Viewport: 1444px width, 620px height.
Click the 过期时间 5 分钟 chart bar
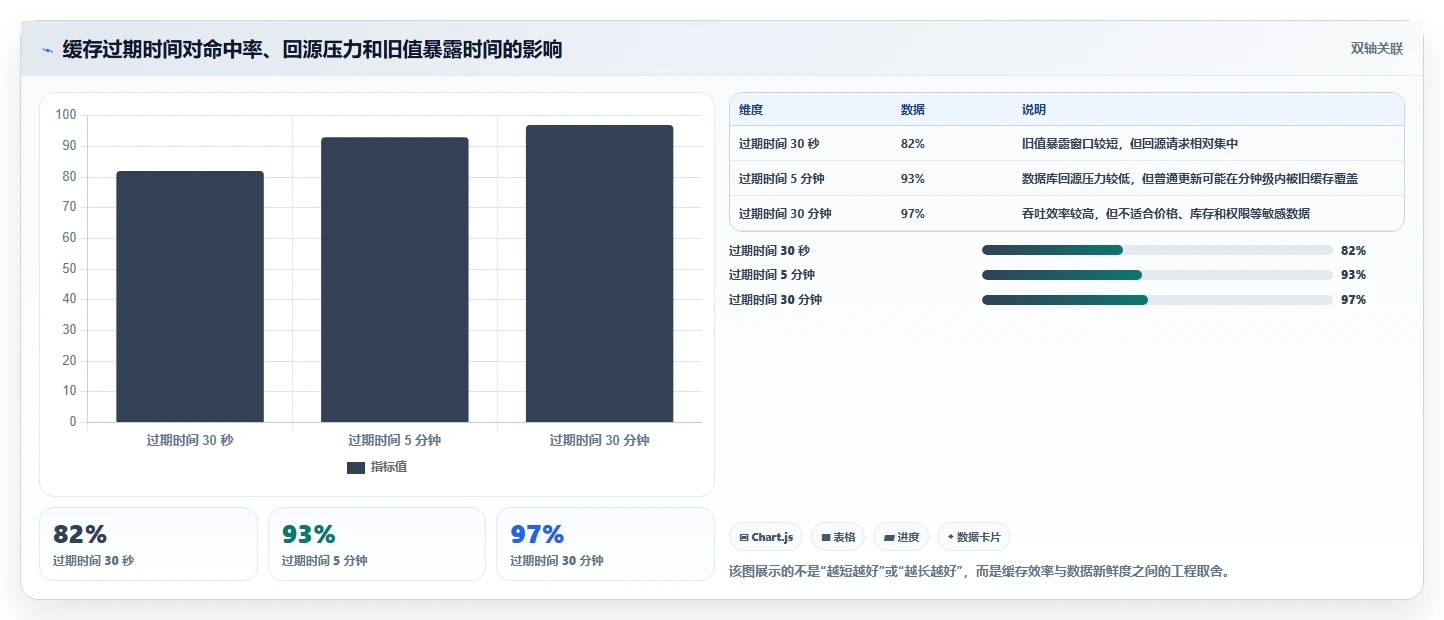395,280
